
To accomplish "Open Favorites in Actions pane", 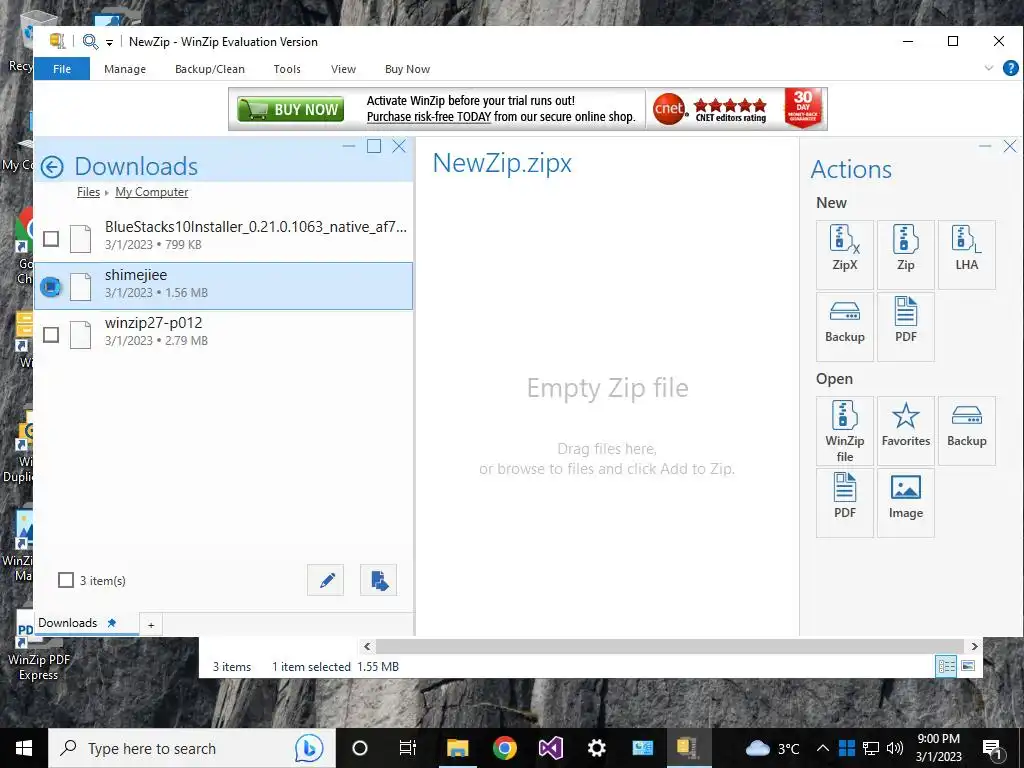I will click(905, 431).
